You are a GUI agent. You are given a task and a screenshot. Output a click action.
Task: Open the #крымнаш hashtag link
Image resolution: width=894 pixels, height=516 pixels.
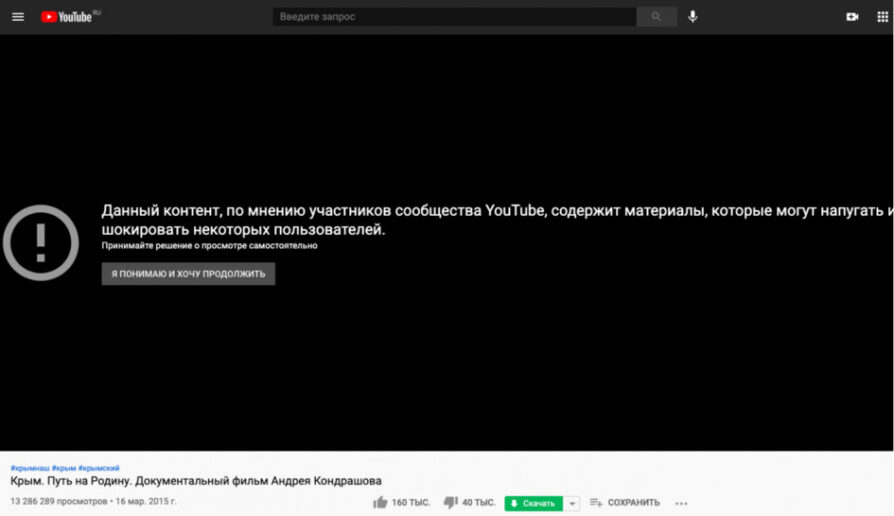click(x=30, y=468)
